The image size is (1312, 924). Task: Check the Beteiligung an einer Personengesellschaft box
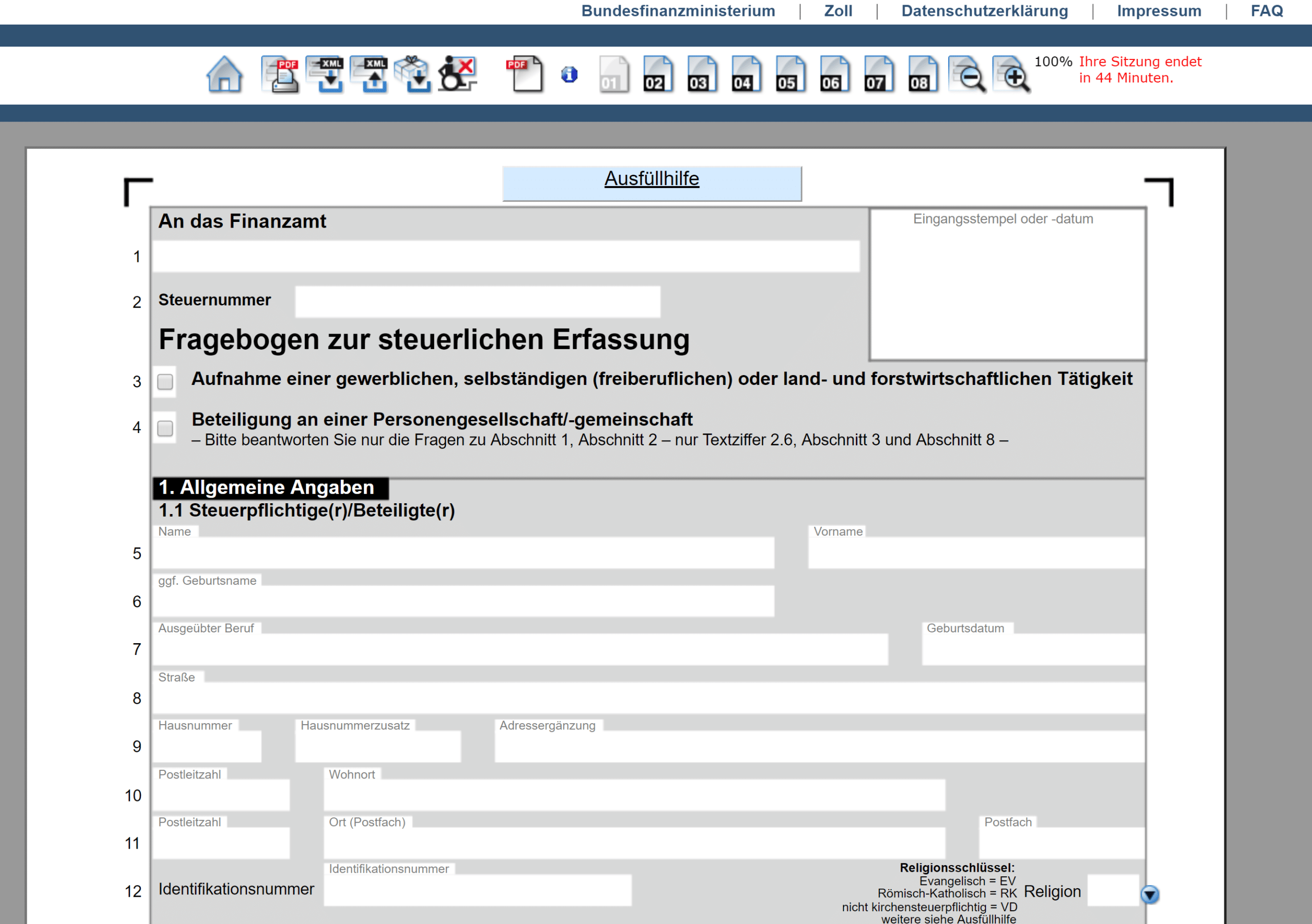click(165, 428)
